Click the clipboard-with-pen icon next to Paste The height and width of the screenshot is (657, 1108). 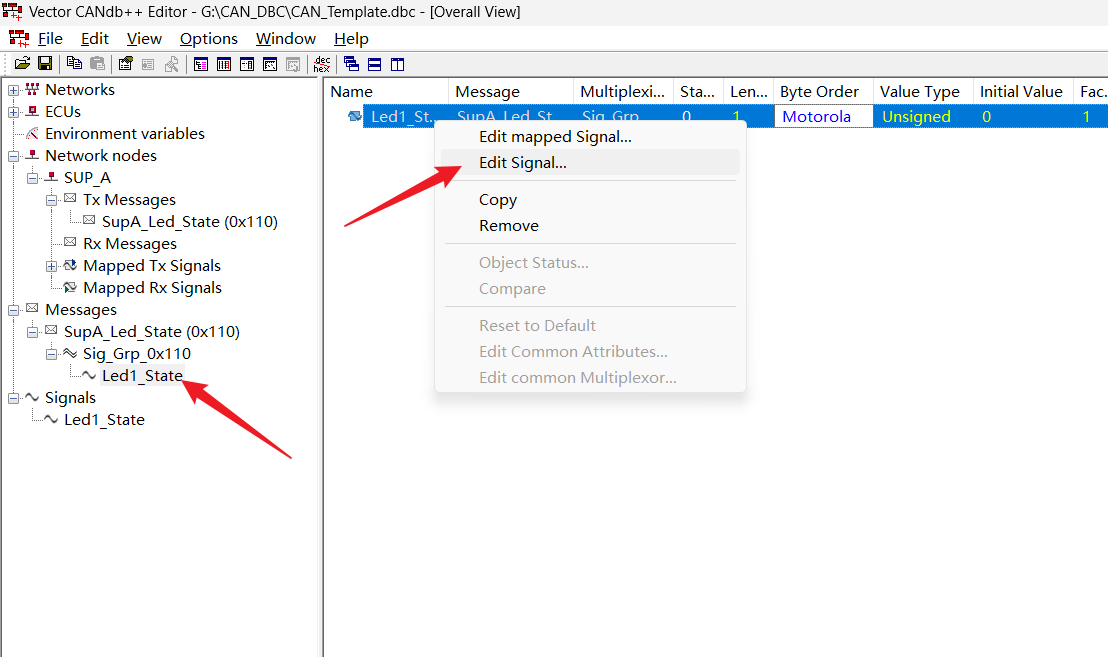coord(126,64)
